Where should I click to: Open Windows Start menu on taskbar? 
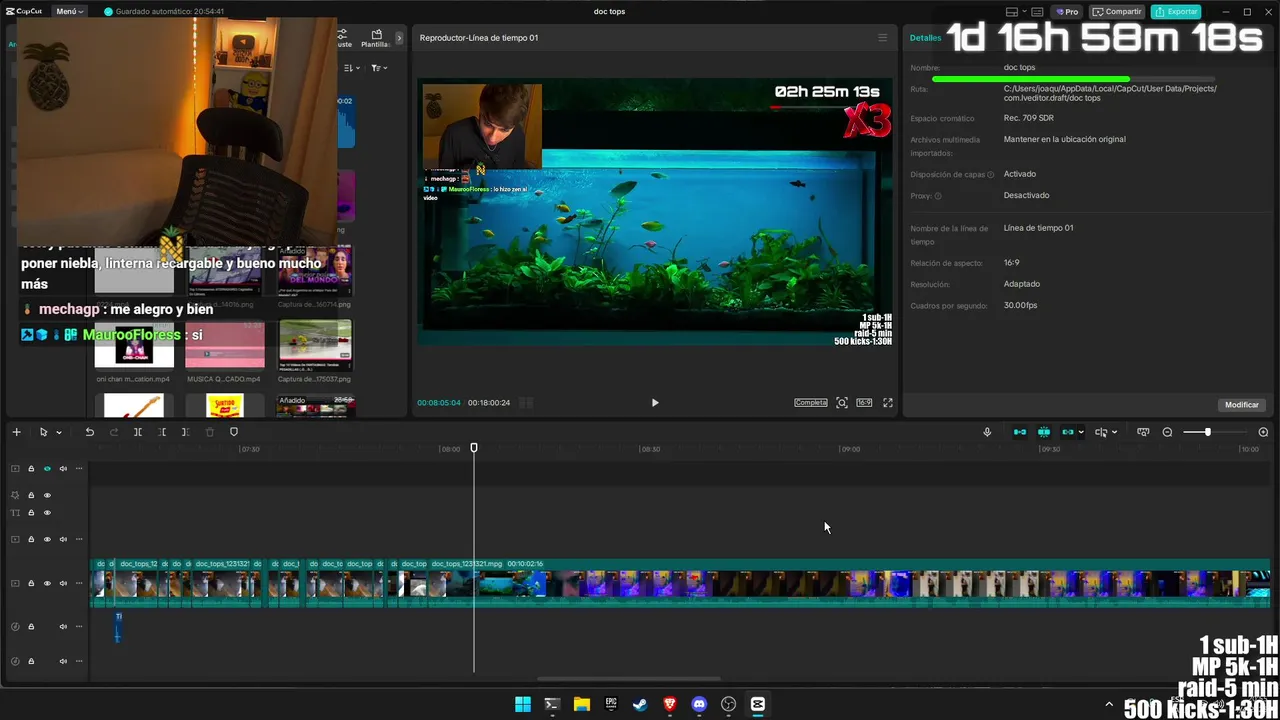pos(522,704)
